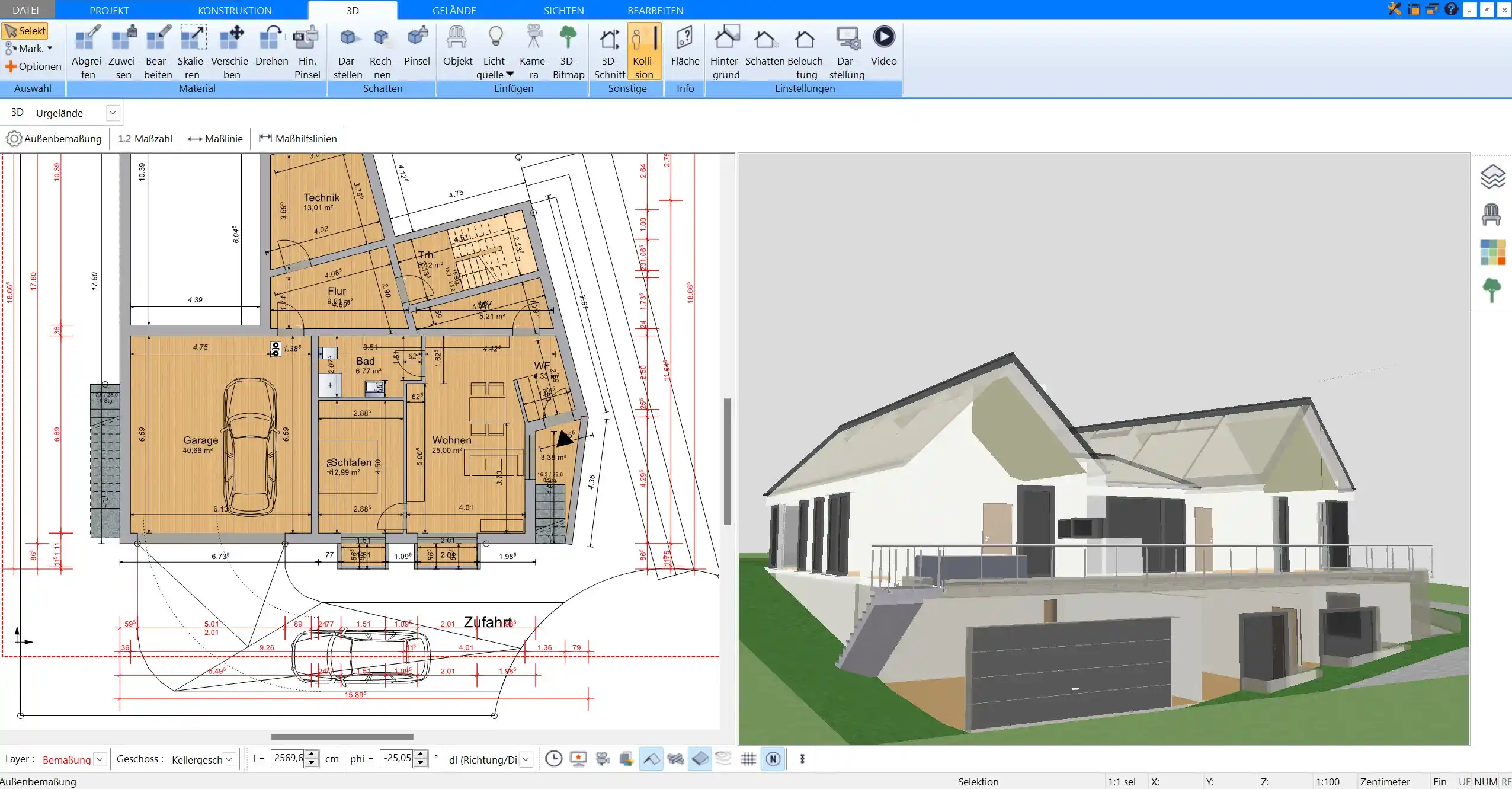Open the DATEI menu
This screenshot has height=789, width=1512.
[25, 10]
